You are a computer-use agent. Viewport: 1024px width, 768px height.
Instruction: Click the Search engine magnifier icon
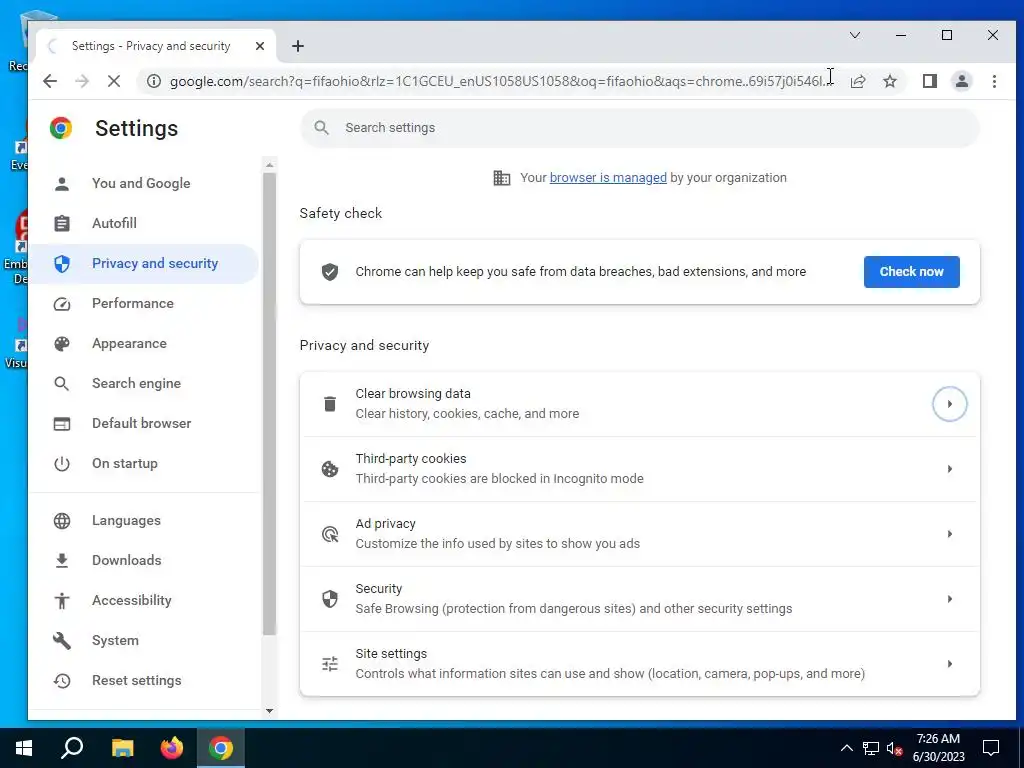click(62, 383)
